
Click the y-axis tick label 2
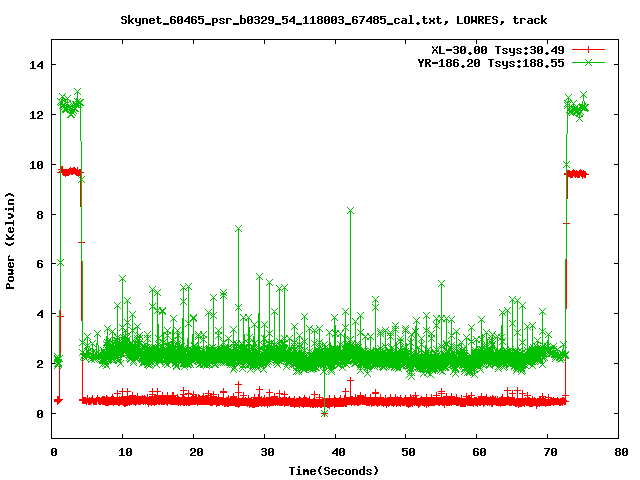point(40,364)
